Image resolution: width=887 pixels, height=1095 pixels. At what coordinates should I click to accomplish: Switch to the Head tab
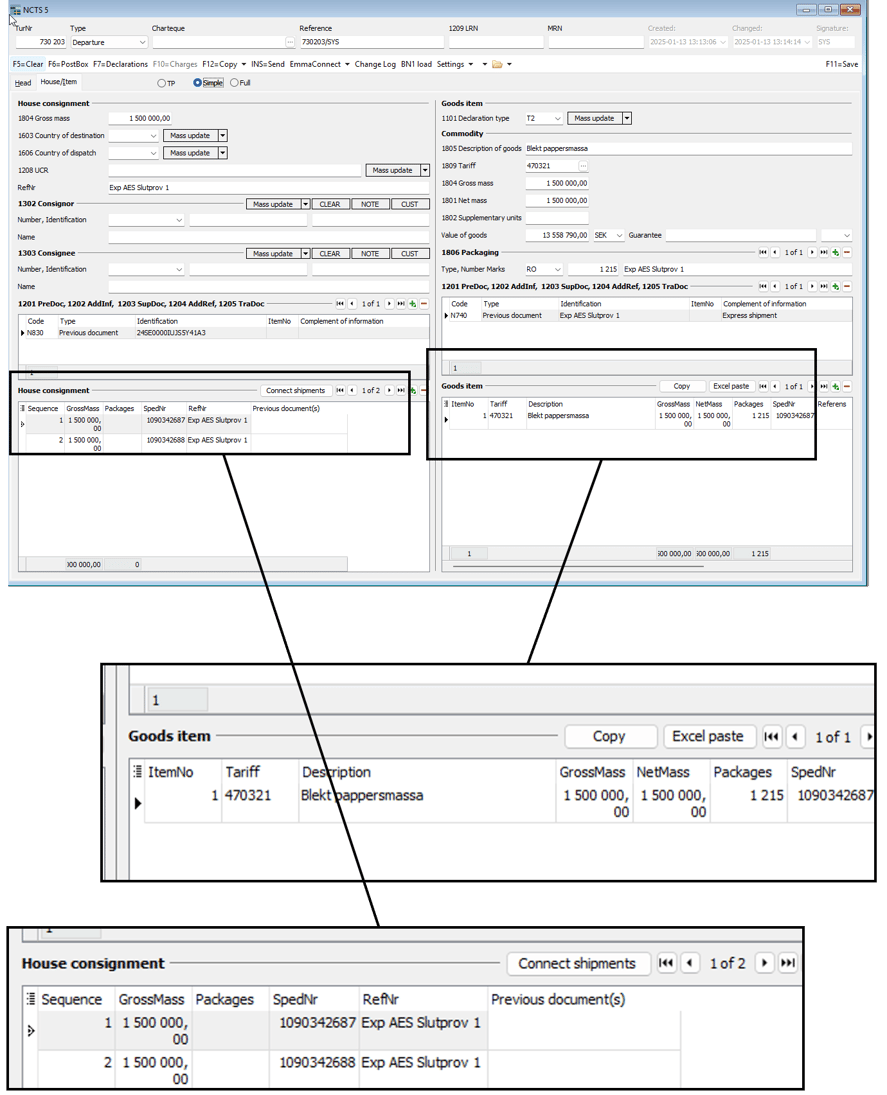pyautogui.click(x=23, y=83)
